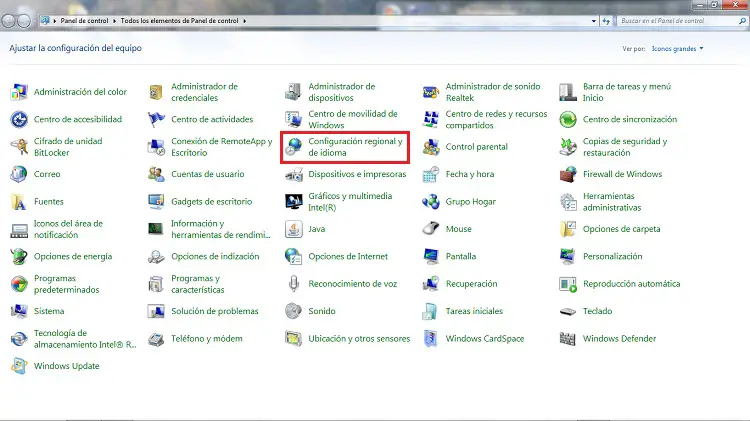
Task: Expand the arrow after Panel de control breadcrumb
Action: tap(114, 21)
